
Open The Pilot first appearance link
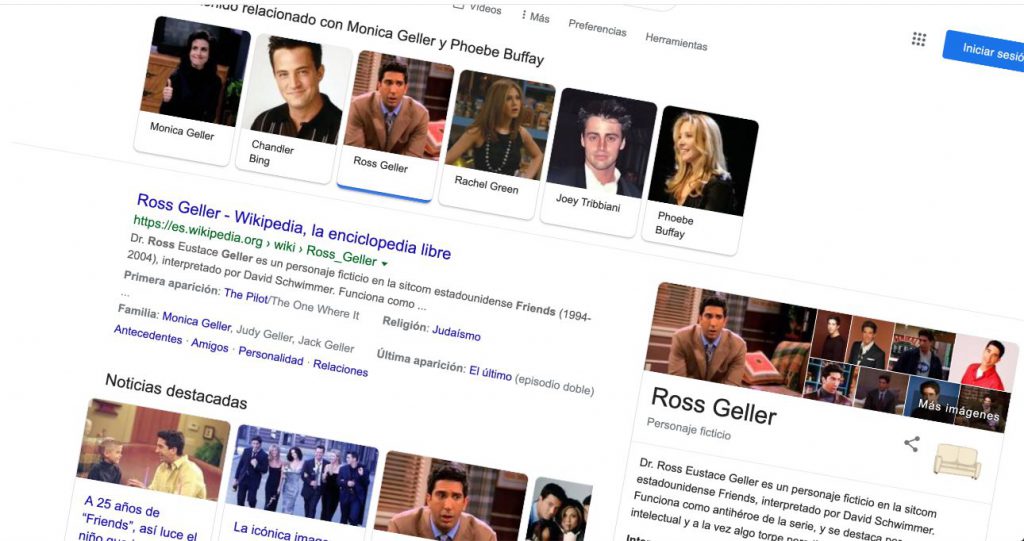[246, 296]
